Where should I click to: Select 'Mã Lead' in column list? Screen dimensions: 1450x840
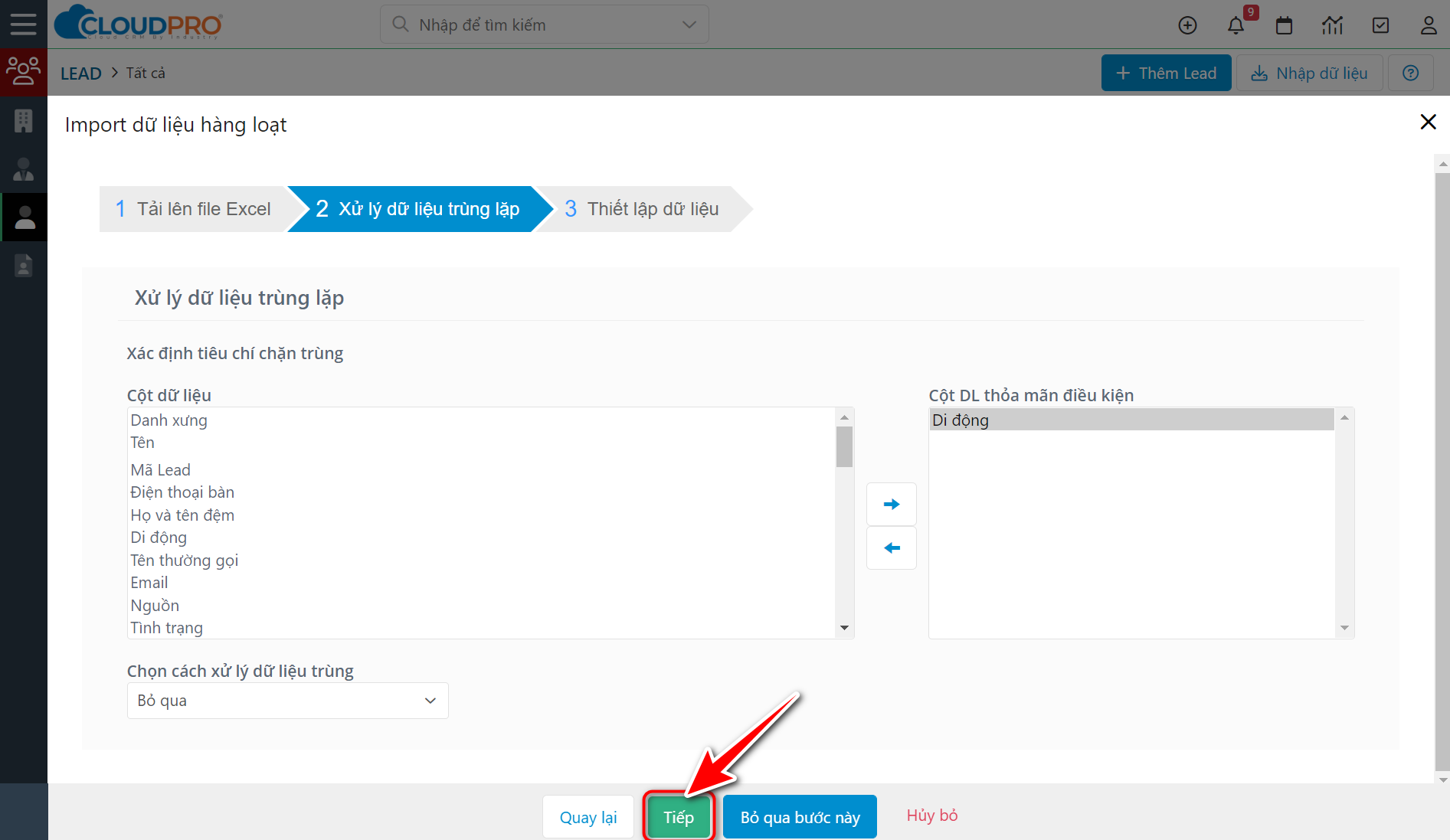click(482, 470)
